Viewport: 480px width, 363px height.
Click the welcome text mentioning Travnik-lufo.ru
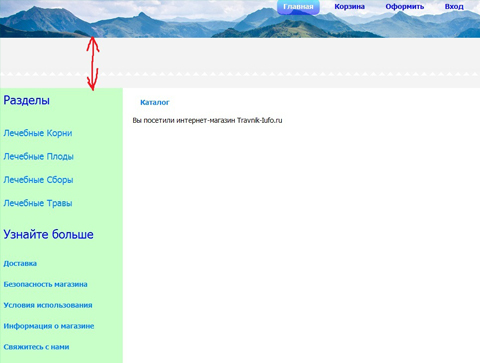click(207, 120)
